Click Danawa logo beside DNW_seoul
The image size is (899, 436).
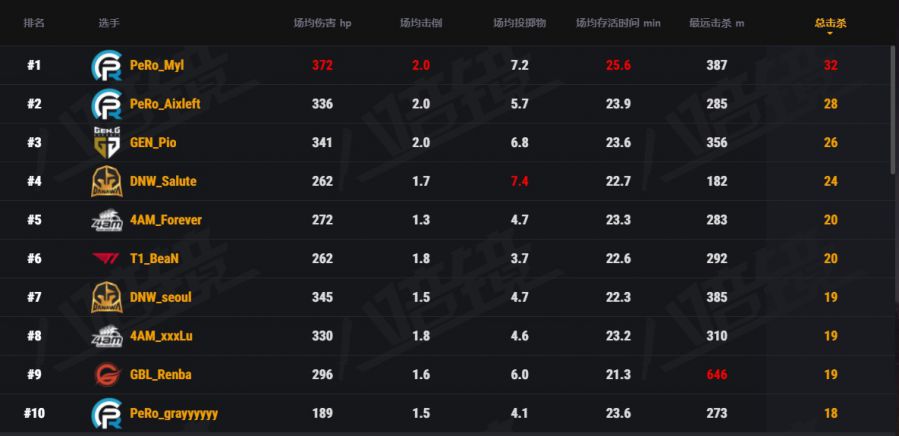click(107, 297)
